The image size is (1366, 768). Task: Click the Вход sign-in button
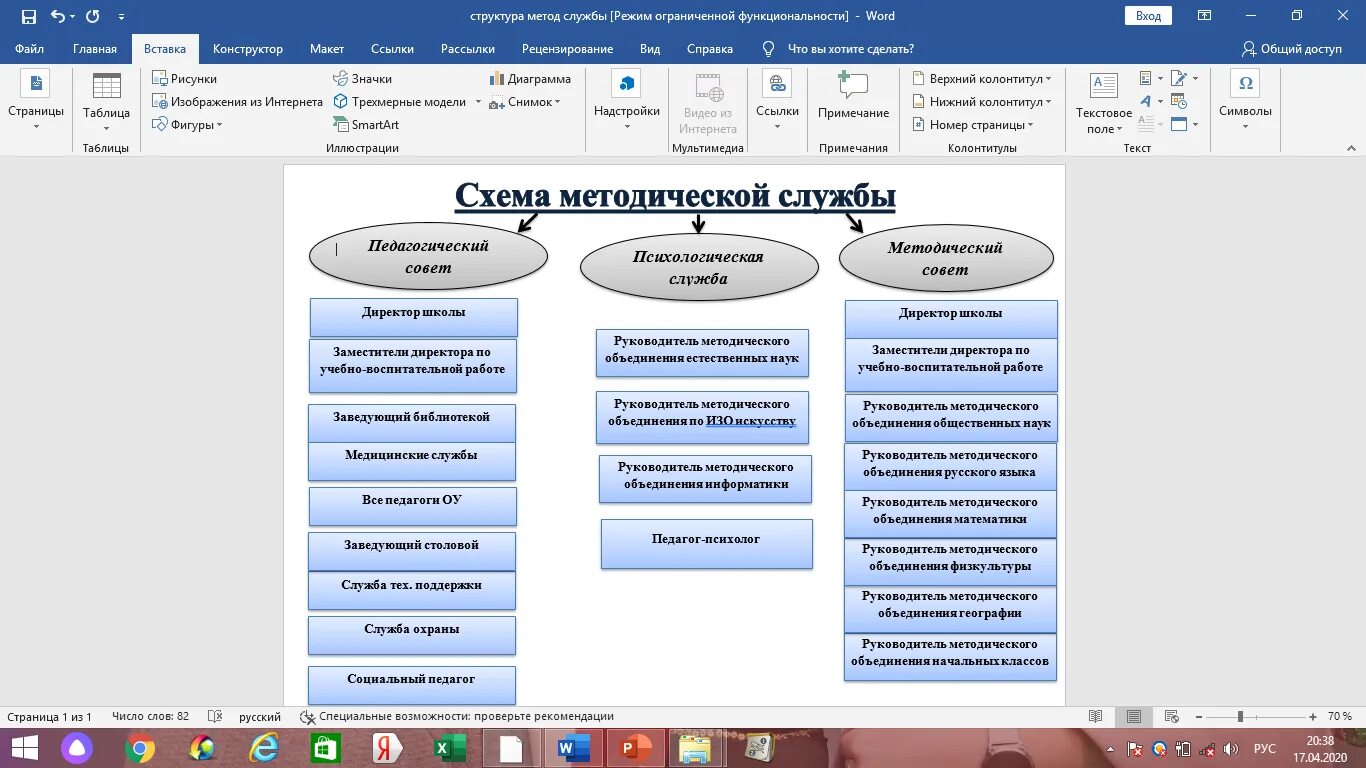coord(1147,15)
